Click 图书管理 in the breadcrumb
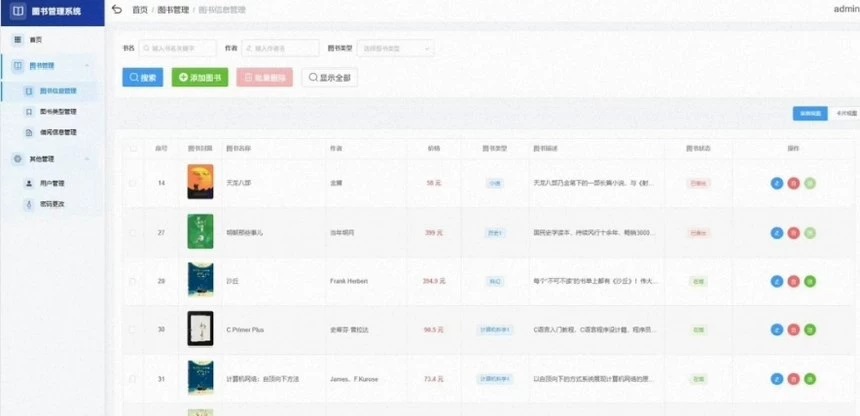 (173, 10)
